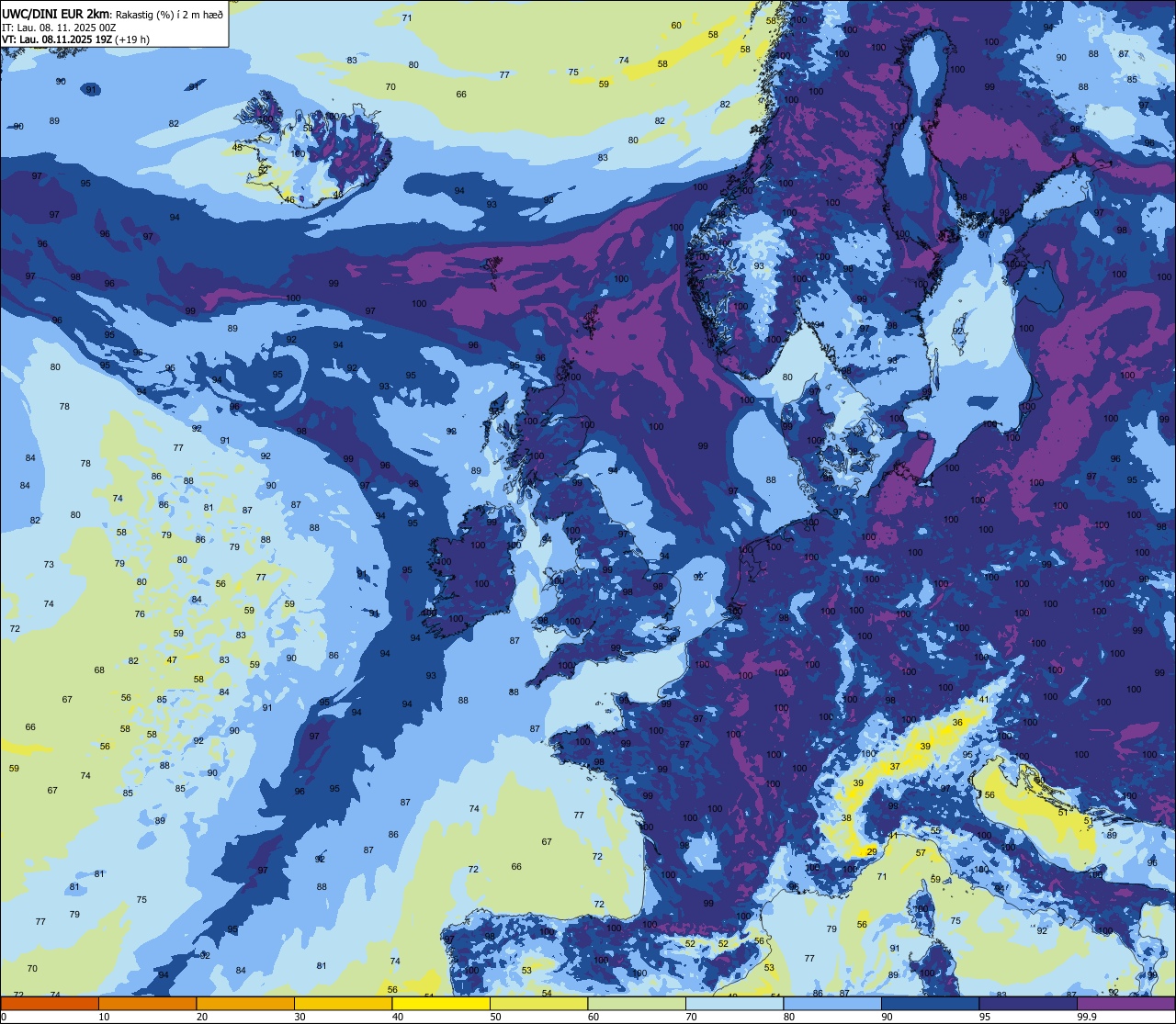Click the legend tick label "90"
The height and width of the screenshot is (1024, 1176).
point(887,1017)
